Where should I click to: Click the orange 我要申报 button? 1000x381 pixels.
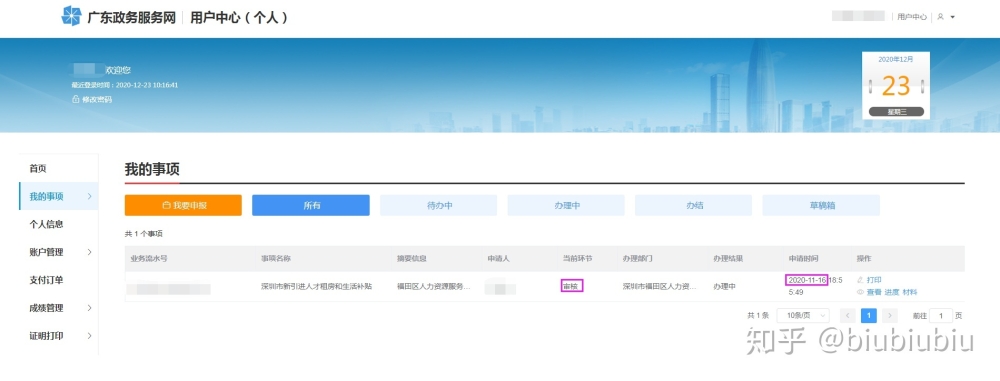pos(183,205)
